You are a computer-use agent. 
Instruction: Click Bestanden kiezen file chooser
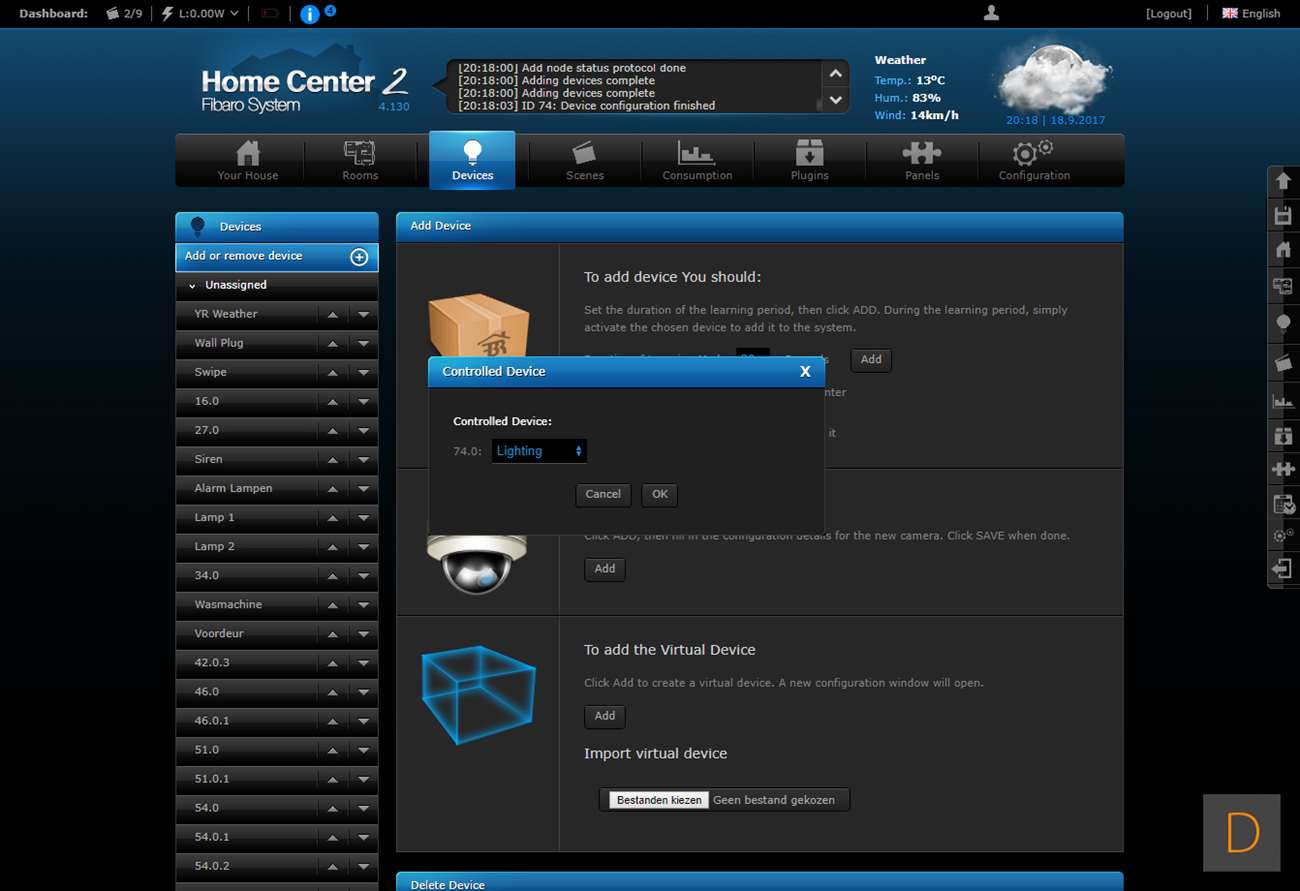tap(659, 800)
